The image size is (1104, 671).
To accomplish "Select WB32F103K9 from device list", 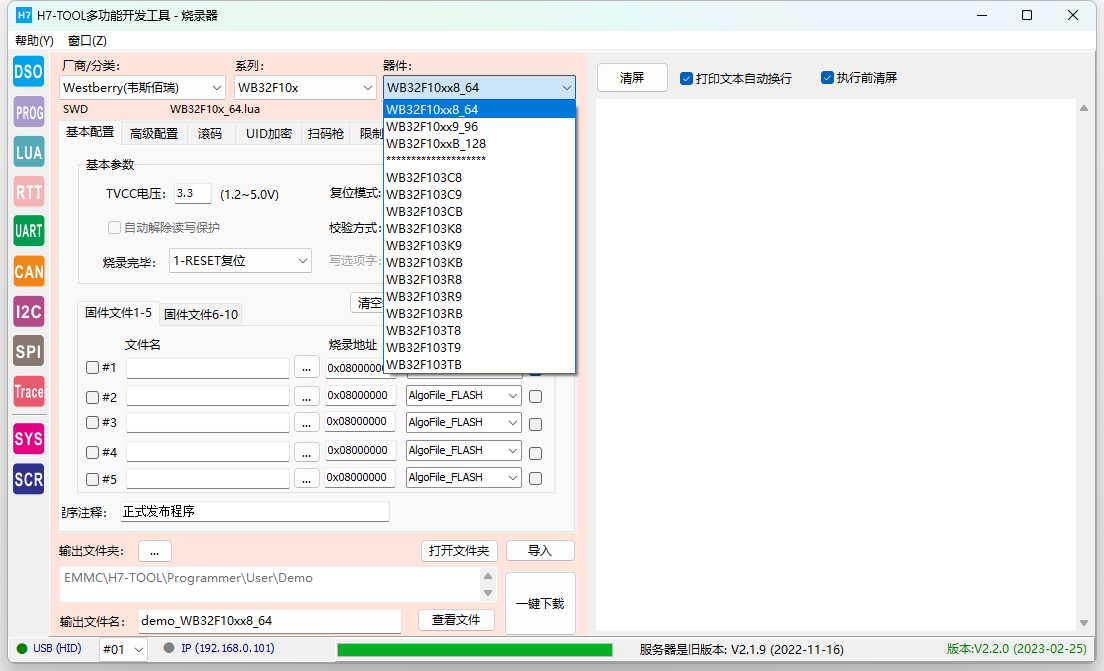I will (479, 246).
